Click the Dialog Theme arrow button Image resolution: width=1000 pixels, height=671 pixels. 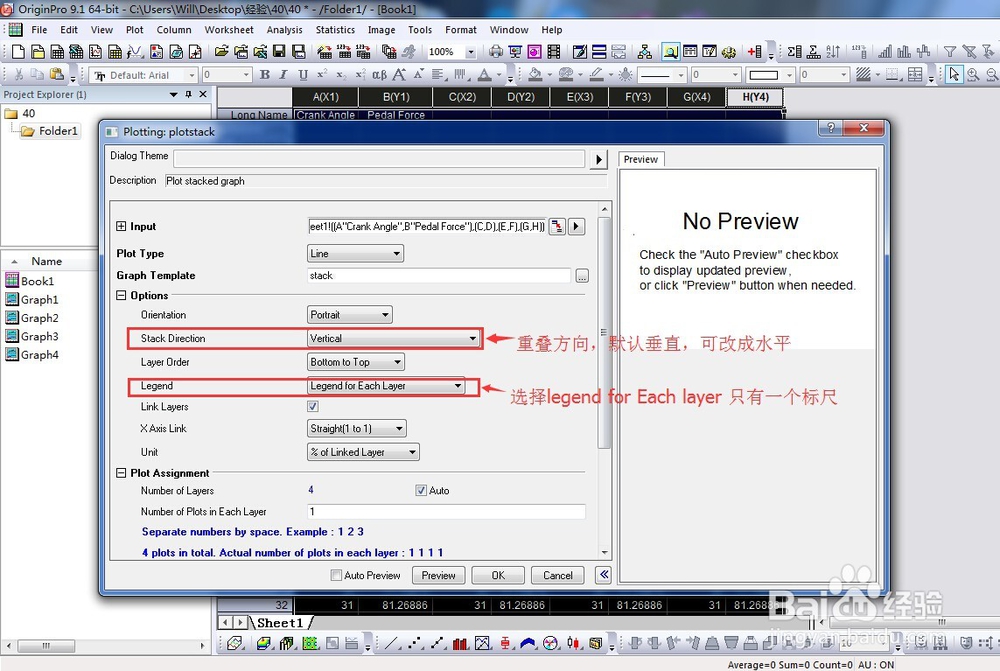click(598, 159)
